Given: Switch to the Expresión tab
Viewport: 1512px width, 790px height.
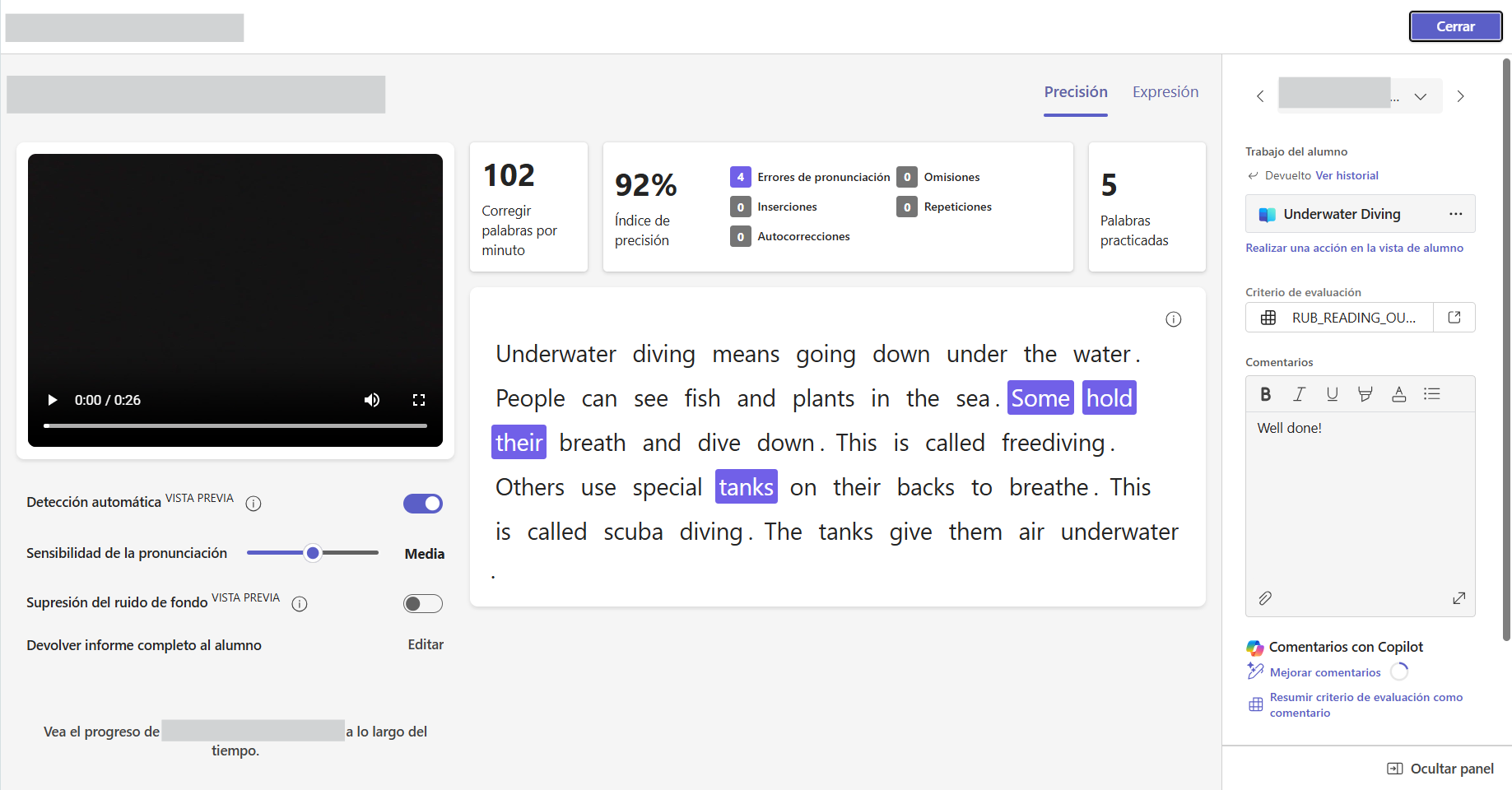Looking at the screenshot, I should (x=1165, y=92).
